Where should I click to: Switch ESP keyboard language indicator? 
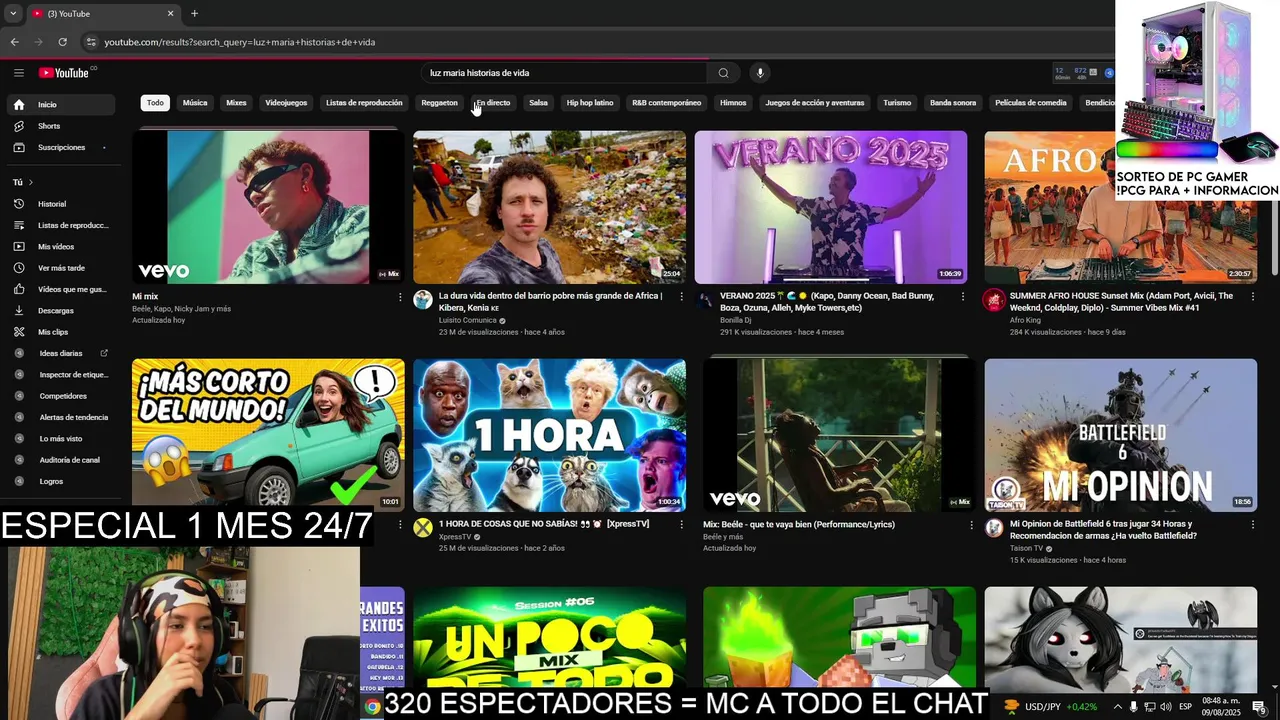pyautogui.click(x=1186, y=707)
